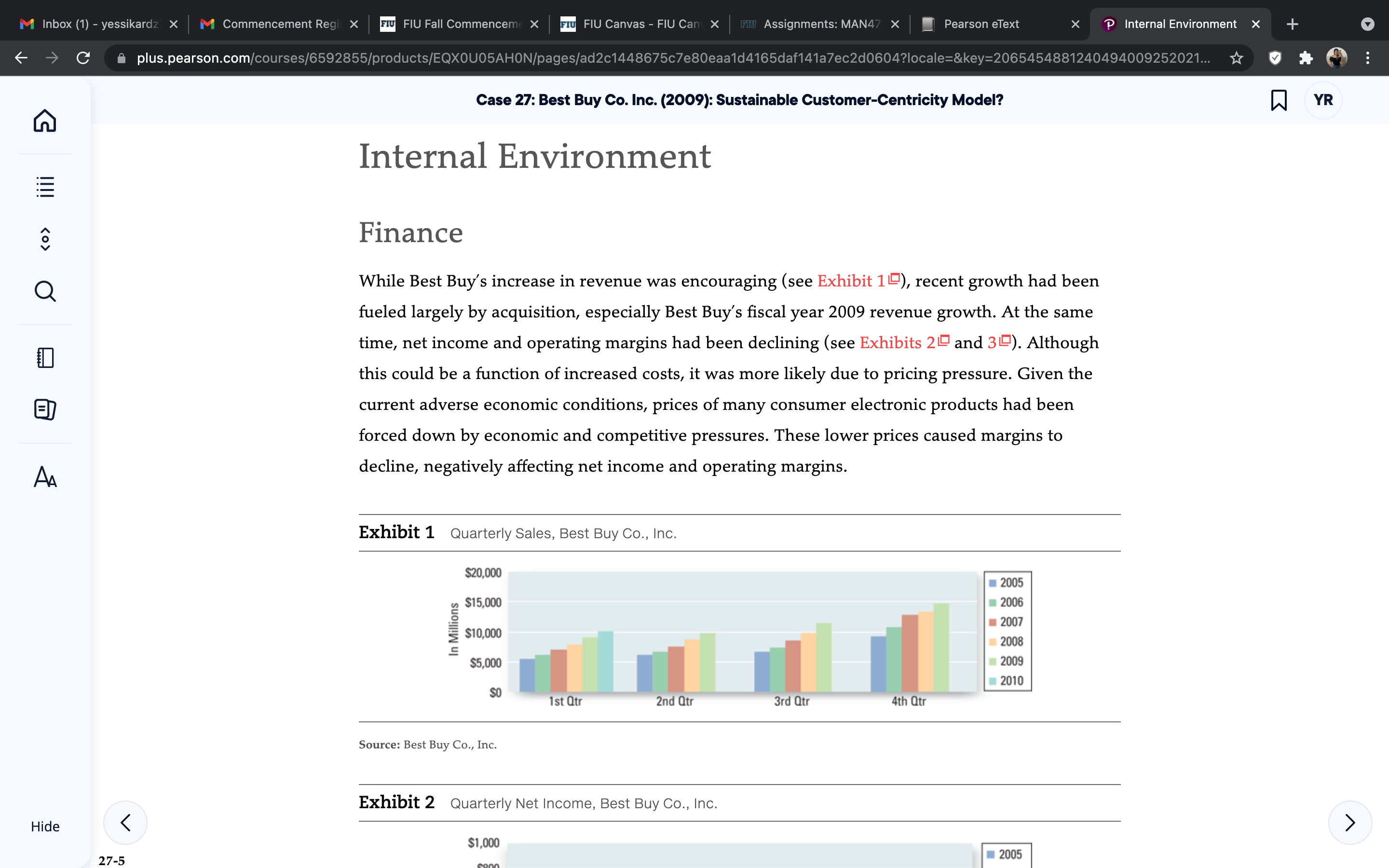Open the text size display settings

tap(45, 476)
